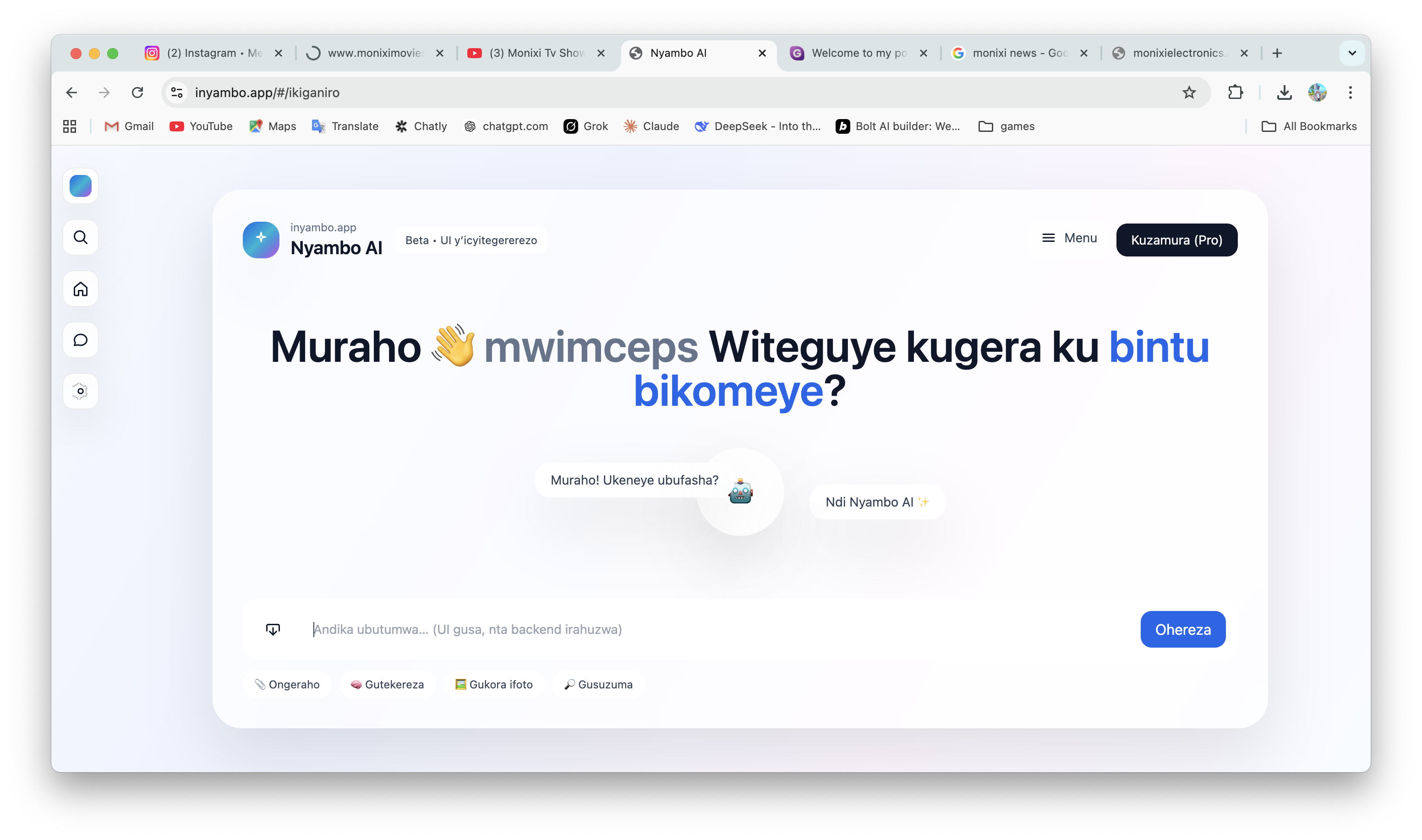Click the Gutekereza thinking chip
The height and width of the screenshot is (840, 1422).
click(x=387, y=684)
